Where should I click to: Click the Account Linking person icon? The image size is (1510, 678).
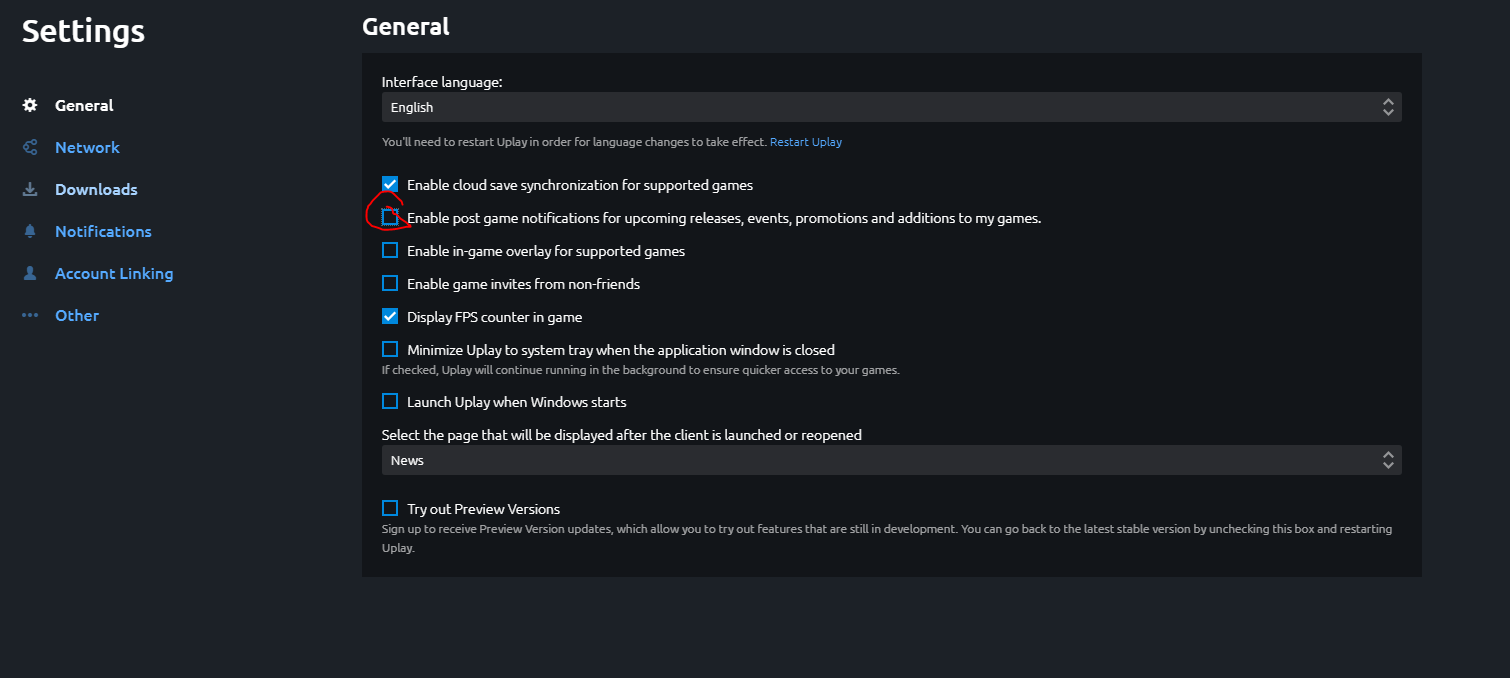click(30, 273)
